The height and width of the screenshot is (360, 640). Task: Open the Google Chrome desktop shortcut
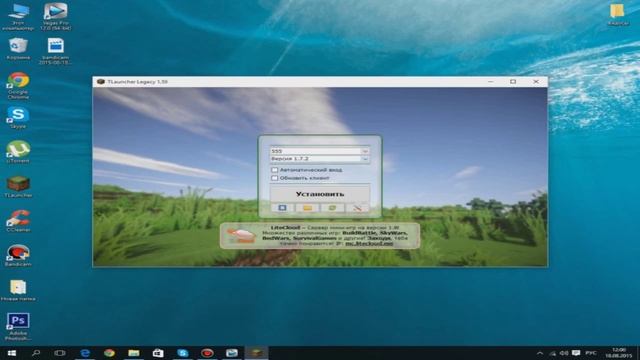pyautogui.click(x=18, y=85)
